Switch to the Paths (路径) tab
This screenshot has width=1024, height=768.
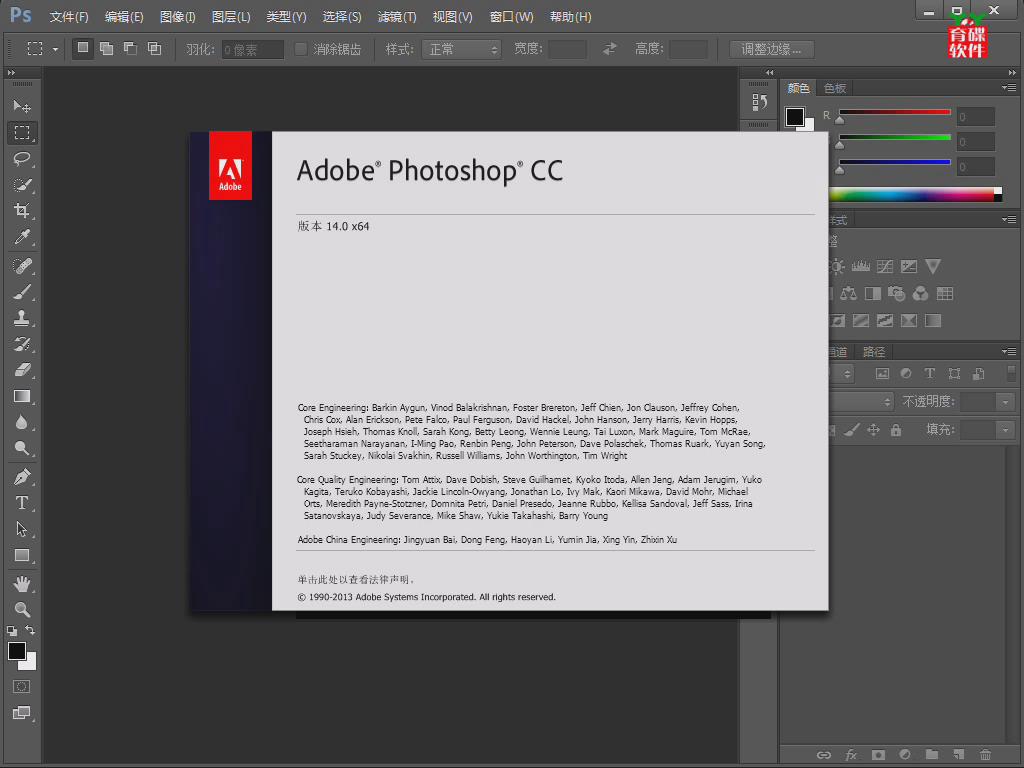point(874,352)
